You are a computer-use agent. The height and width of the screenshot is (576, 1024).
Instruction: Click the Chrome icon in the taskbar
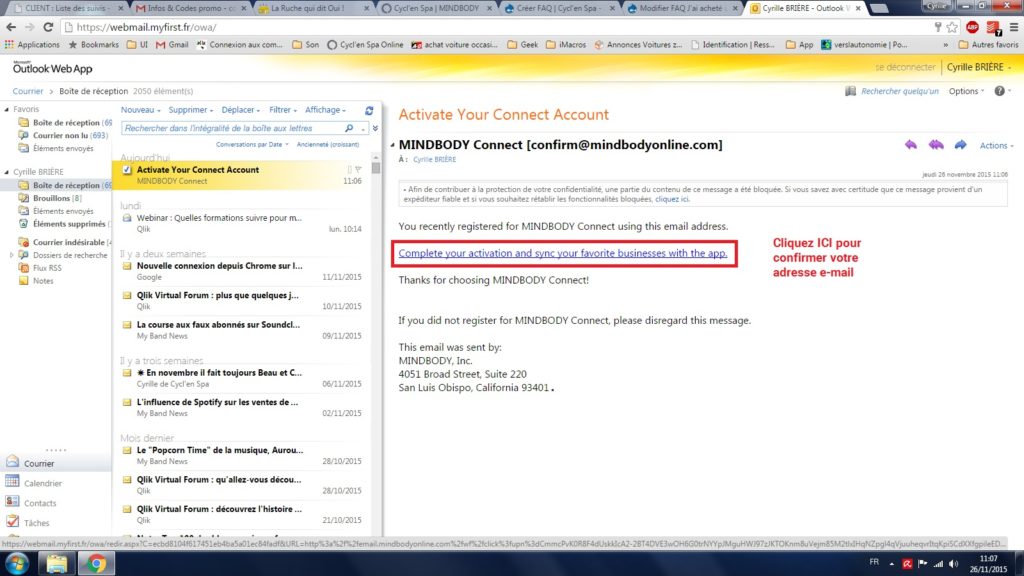pyautogui.click(x=96, y=563)
